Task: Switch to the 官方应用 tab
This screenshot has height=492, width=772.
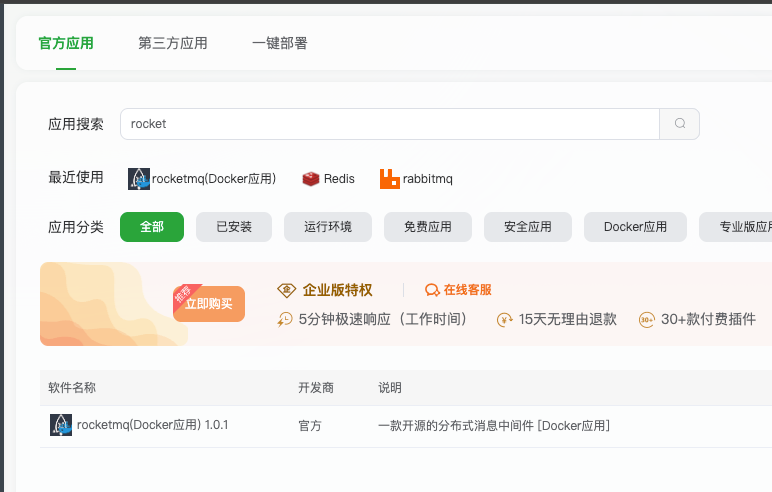Action: click(x=66, y=43)
